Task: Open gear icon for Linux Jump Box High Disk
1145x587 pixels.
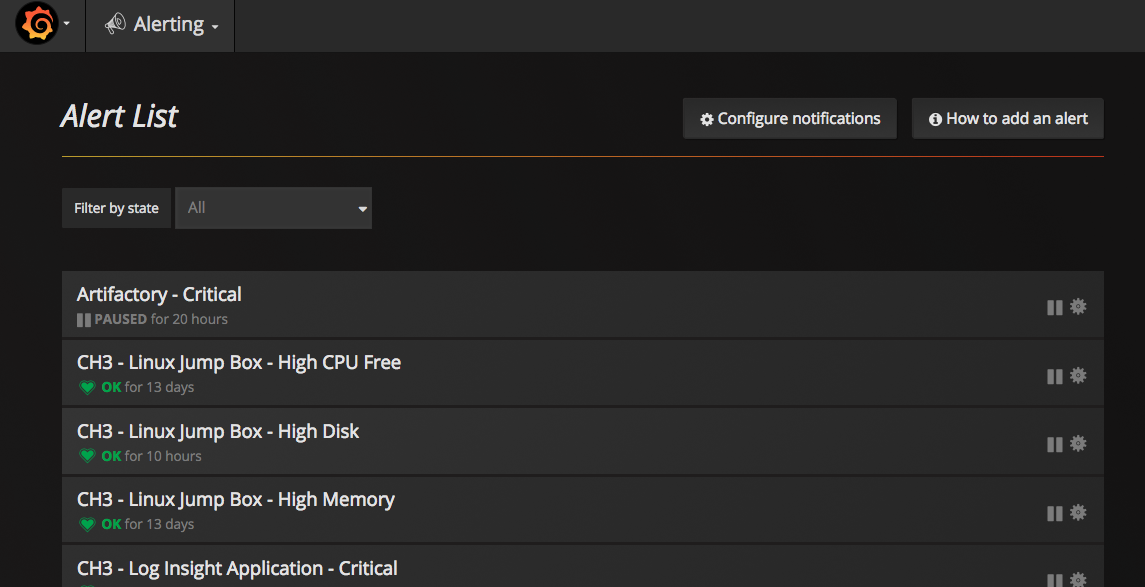Action: (x=1078, y=444)
